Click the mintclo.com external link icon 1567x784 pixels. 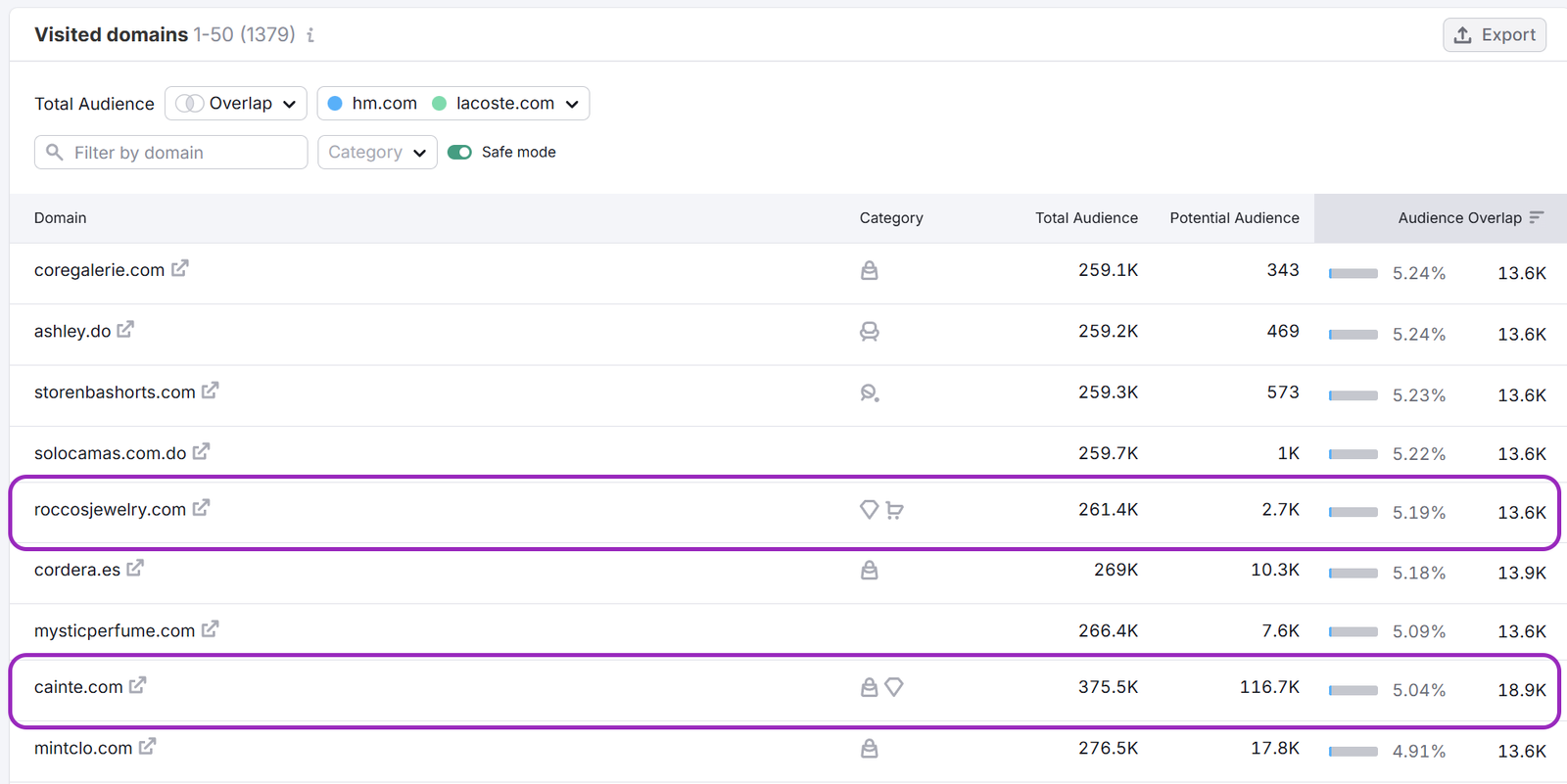point(147,747)
